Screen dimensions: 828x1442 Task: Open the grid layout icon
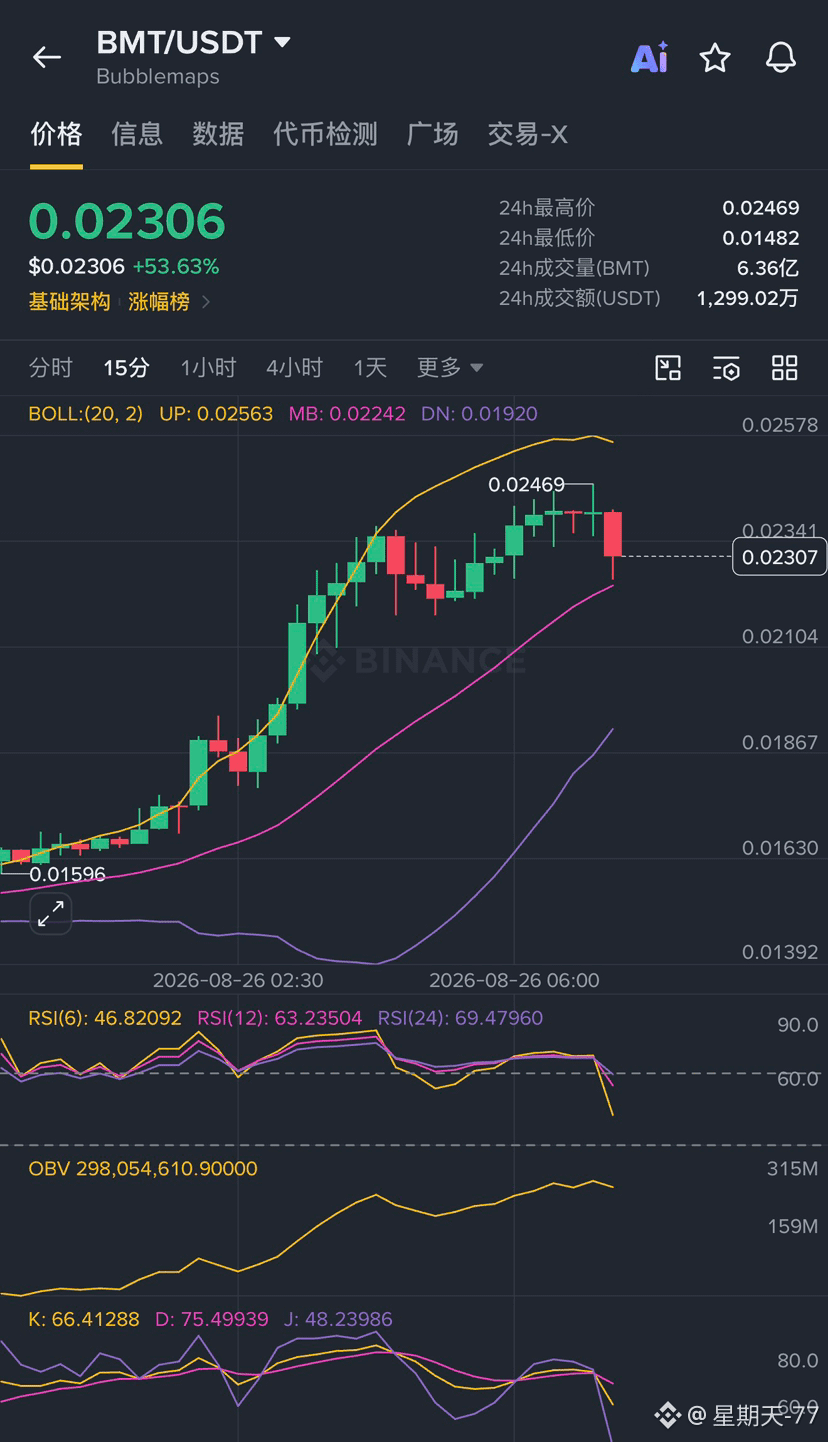pos(785,368)
